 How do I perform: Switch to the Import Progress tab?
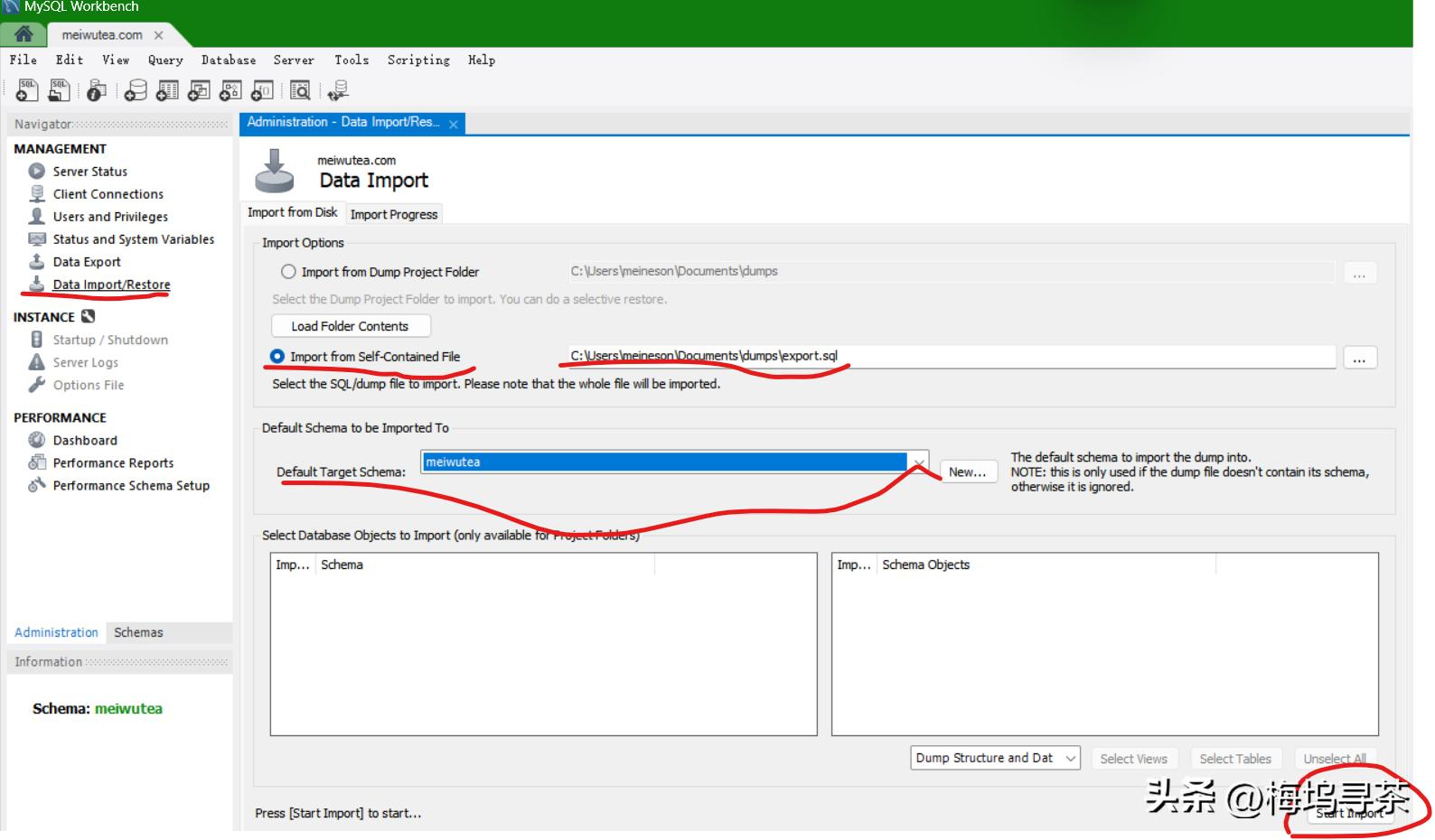point(393,215)
